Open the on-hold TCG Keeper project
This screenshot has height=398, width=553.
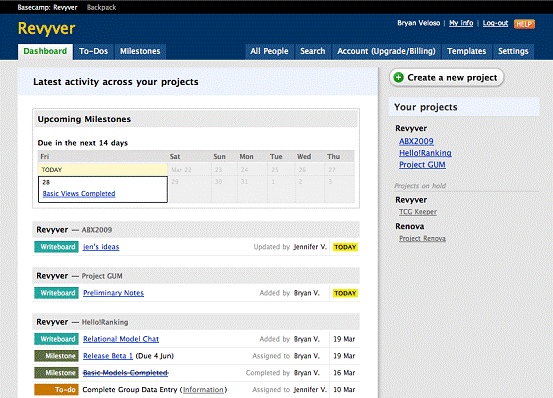point(418,212)
